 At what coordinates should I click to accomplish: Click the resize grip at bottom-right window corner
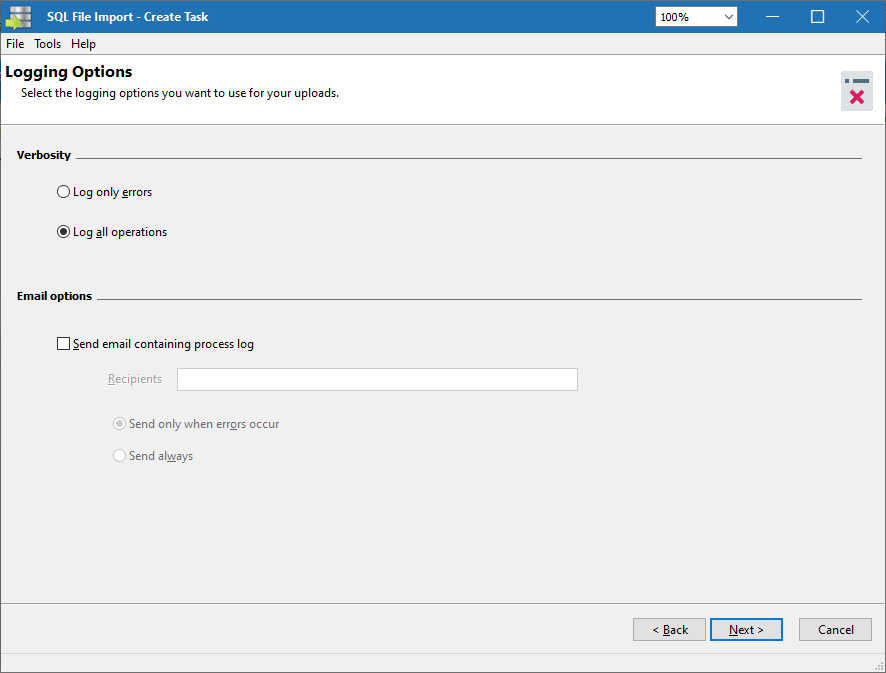pyautogui.click(x=877, y=664)
